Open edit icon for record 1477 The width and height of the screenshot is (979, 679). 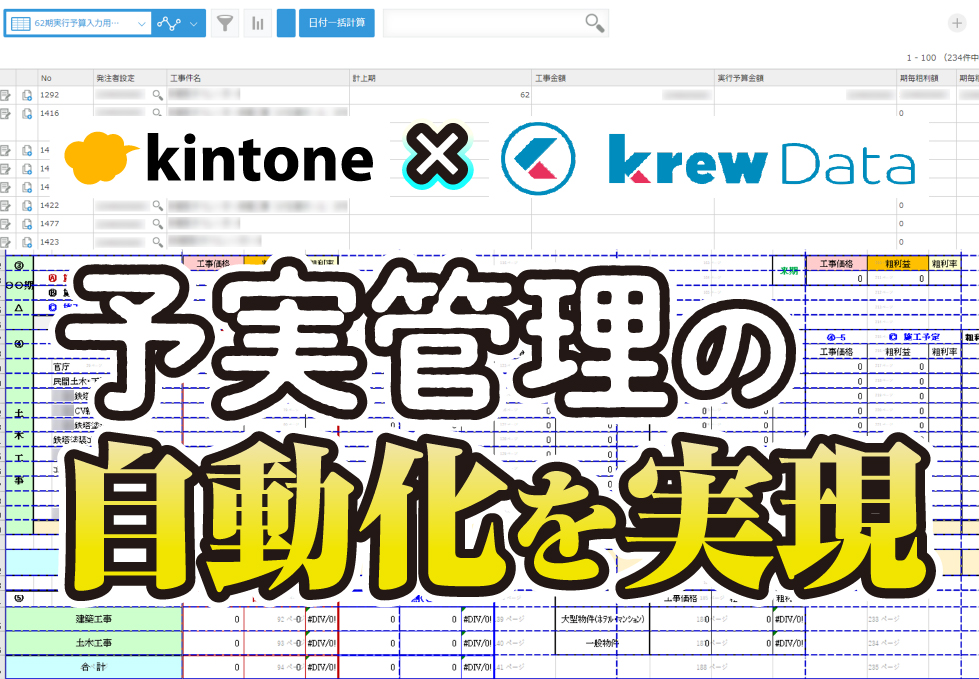pyautogui.click(x=6, y=223)
